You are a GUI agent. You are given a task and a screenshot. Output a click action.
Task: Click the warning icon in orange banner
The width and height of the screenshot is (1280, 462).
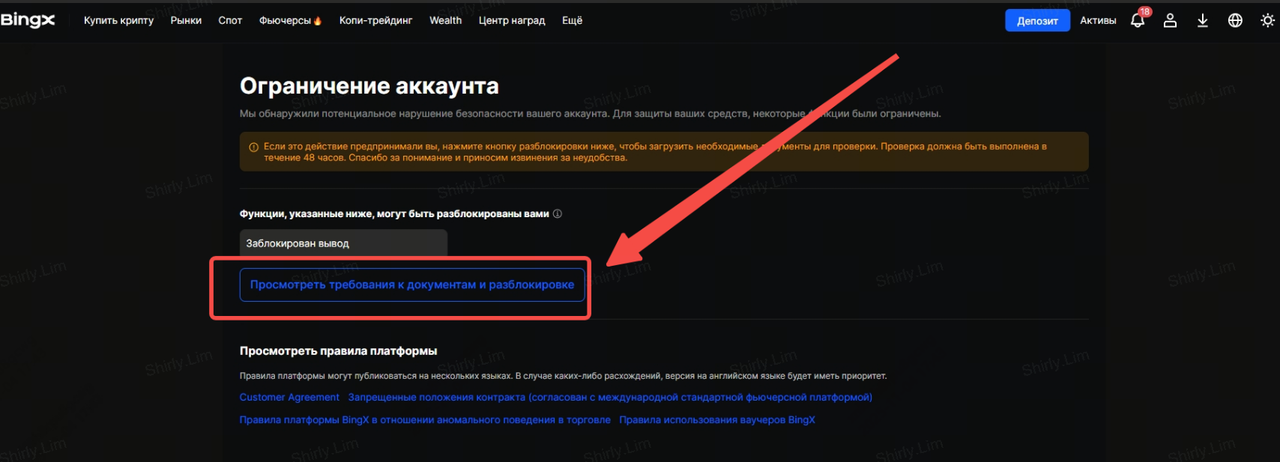point(254,147)
